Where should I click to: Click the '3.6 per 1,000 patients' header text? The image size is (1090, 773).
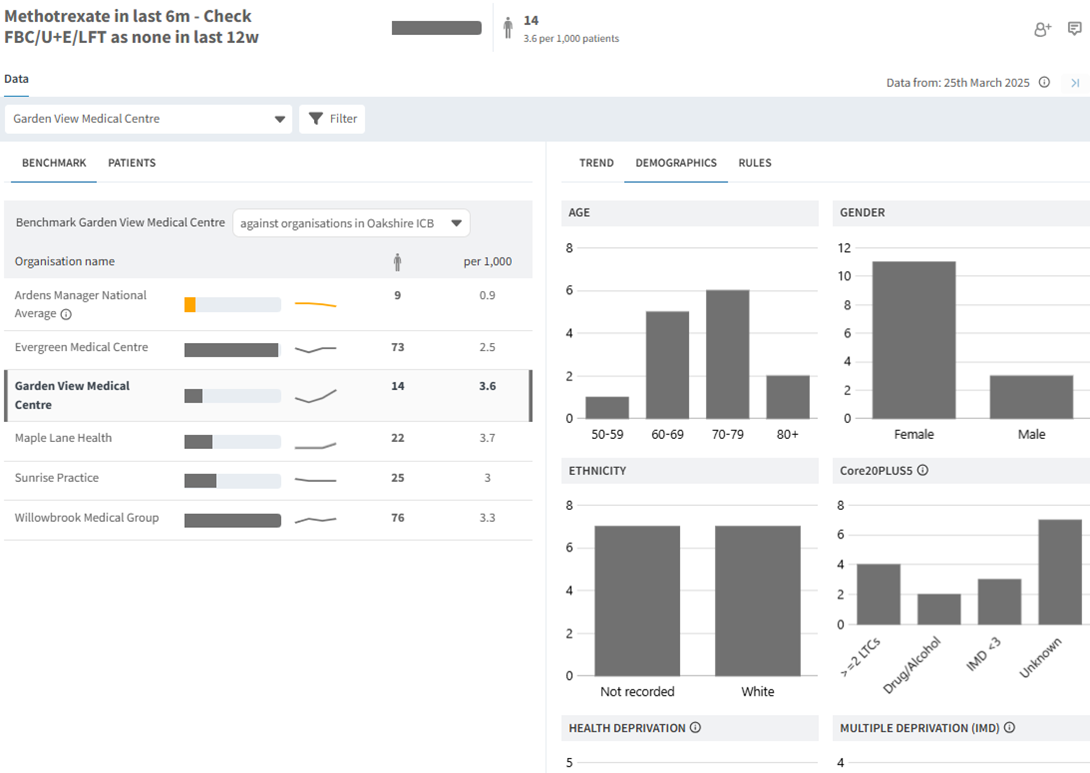click(x=571, y=38)
